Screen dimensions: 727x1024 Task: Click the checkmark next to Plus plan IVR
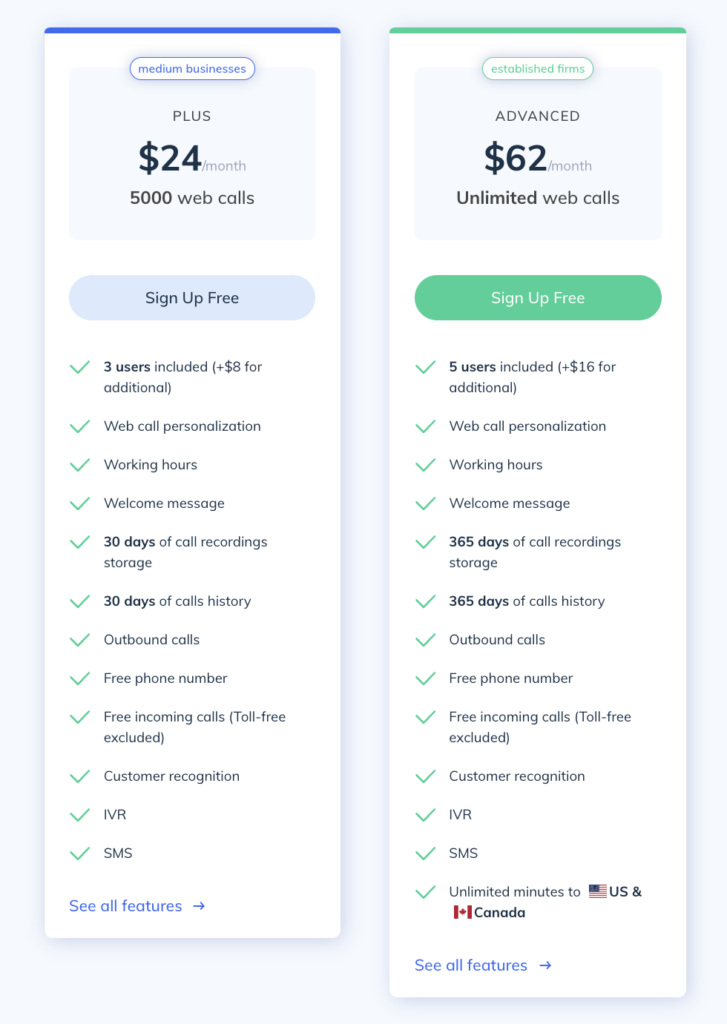pos(80,815)
